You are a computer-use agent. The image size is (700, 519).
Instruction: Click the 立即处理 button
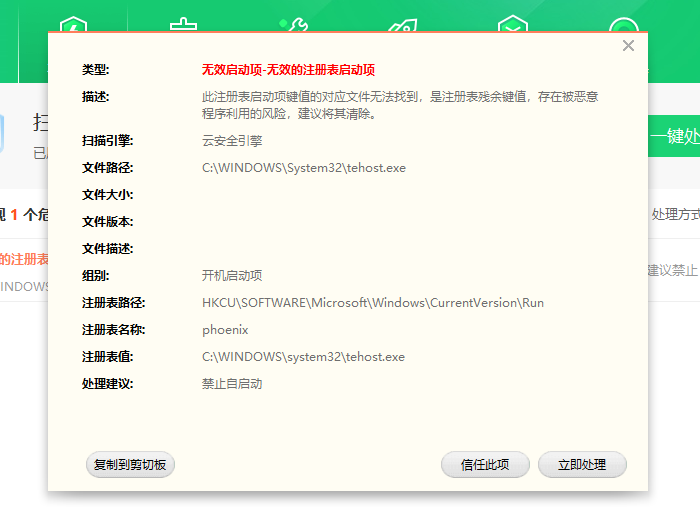(x=582, y=465)
